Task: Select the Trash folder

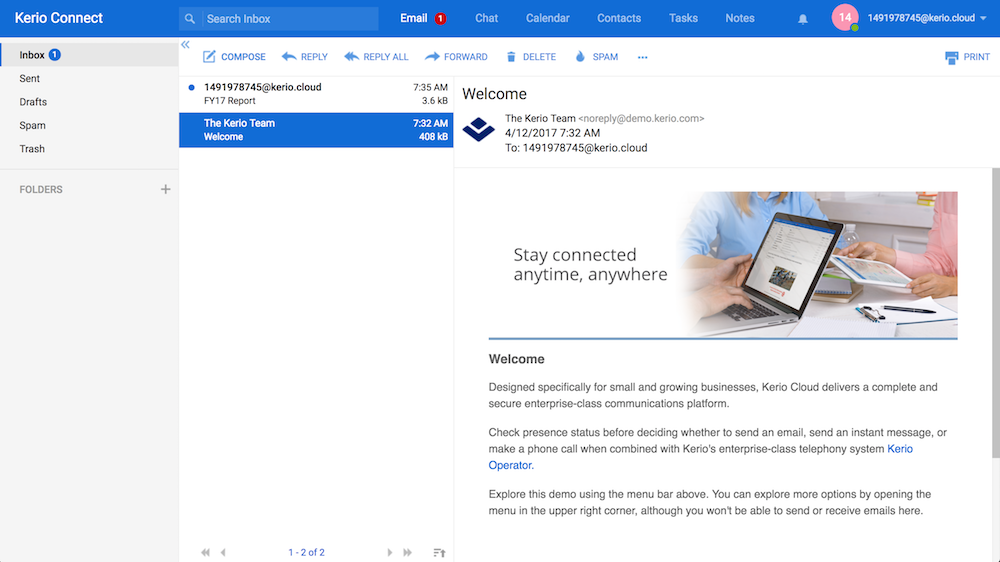Action: pos(89,149)
